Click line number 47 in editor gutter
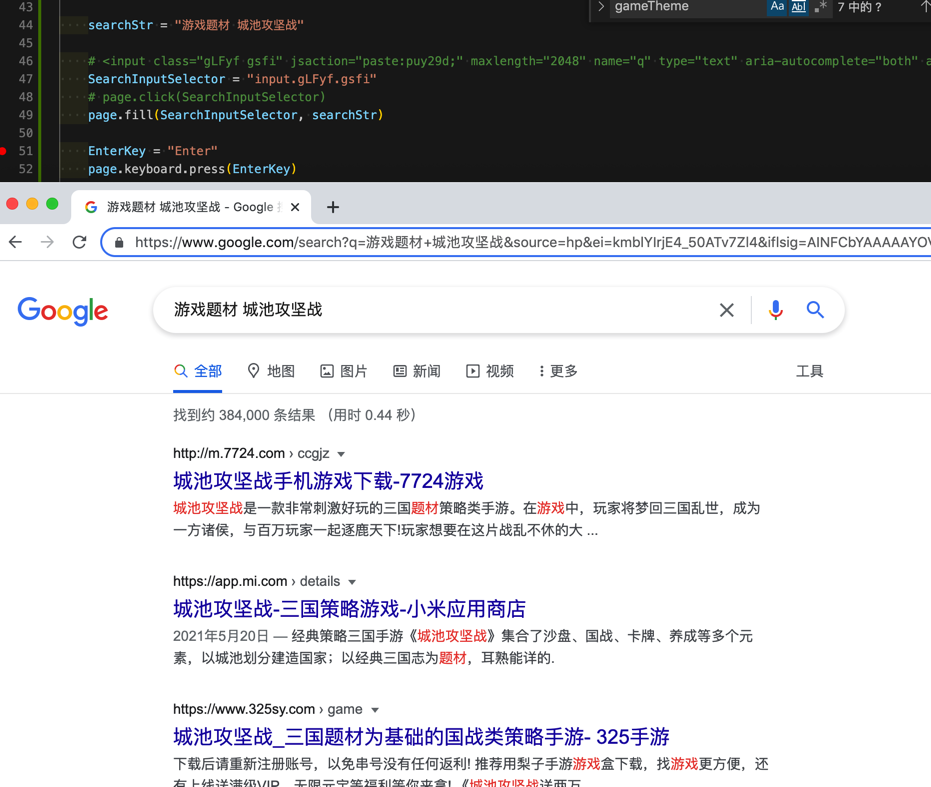Image resolution: width=931 pixels, height=787 pixels. 26,79
